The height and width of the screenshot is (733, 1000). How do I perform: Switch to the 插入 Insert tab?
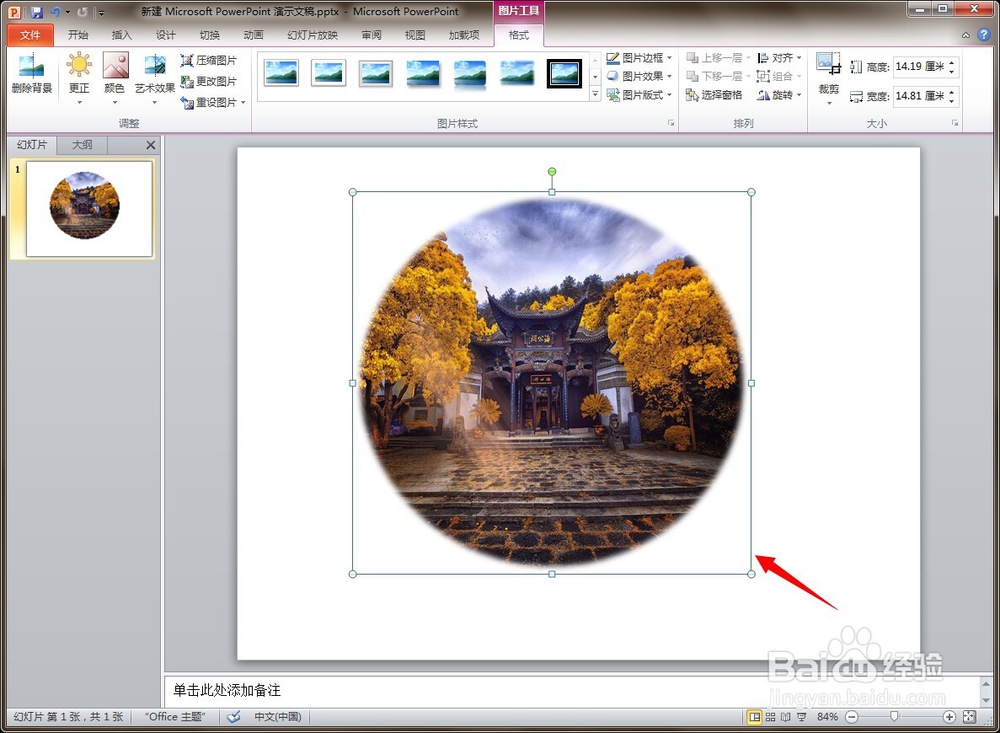(121, 35)
